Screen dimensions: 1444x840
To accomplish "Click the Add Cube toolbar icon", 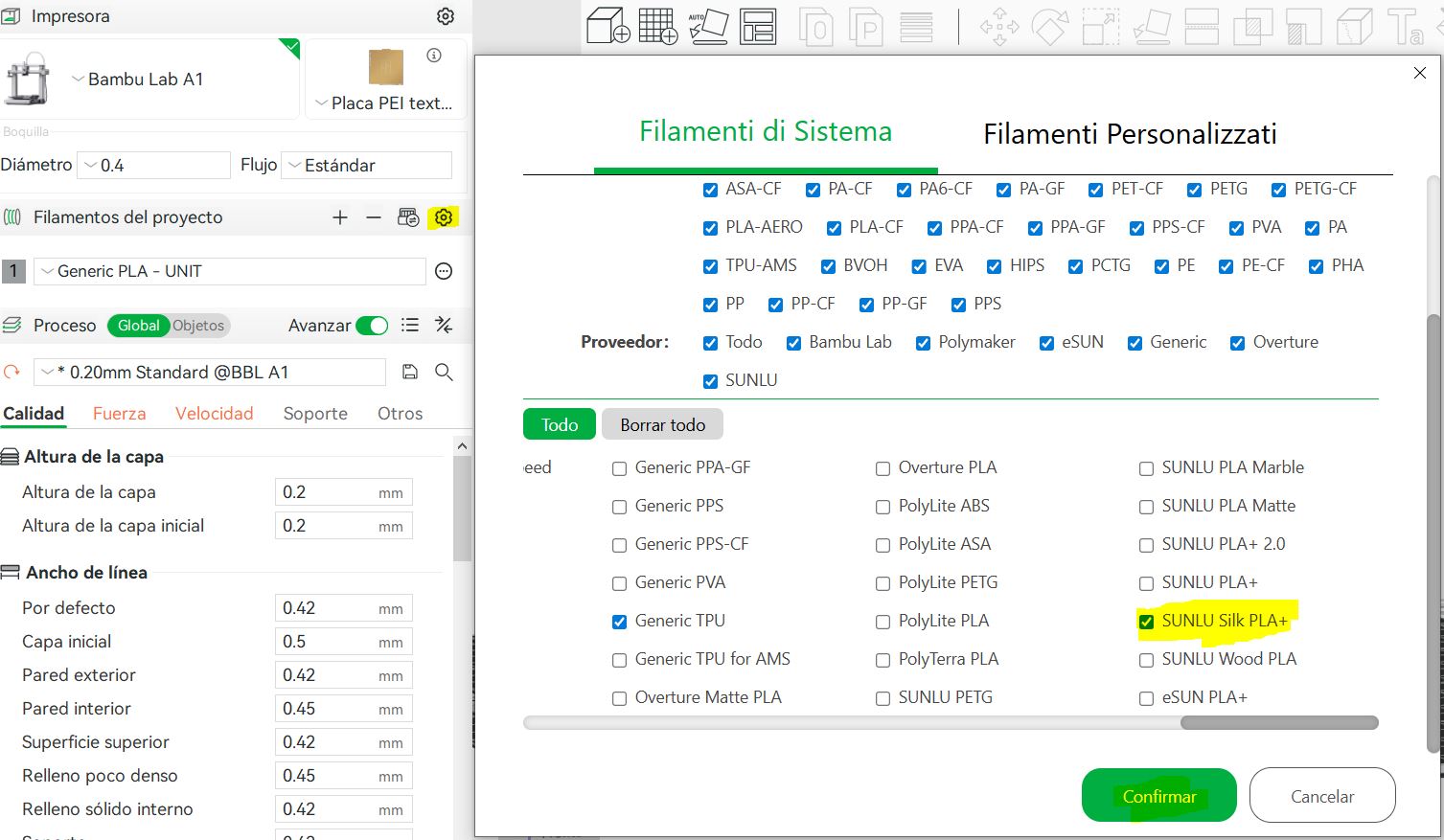I will click(607, 26).
